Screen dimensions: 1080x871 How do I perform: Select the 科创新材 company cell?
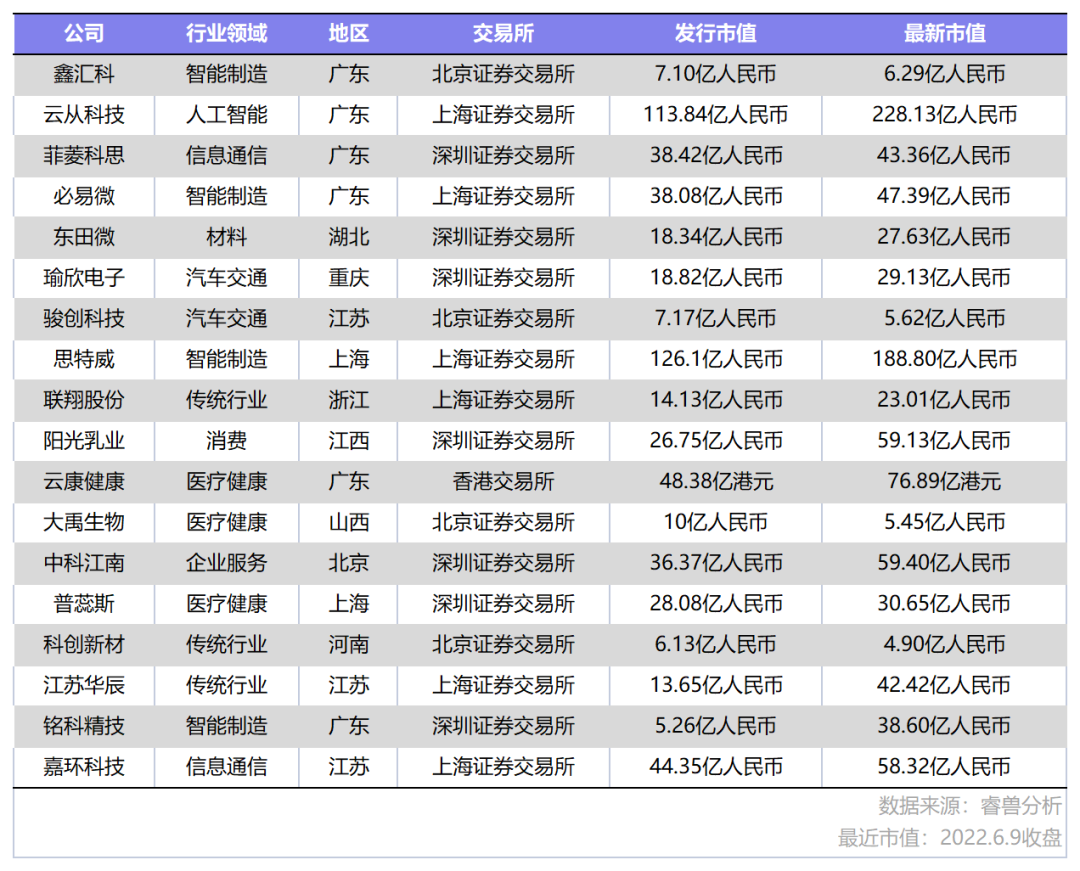click(84, 644)
